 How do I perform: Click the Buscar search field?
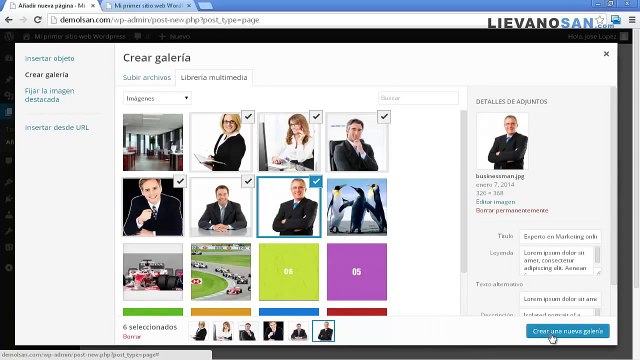pos(418,98)
